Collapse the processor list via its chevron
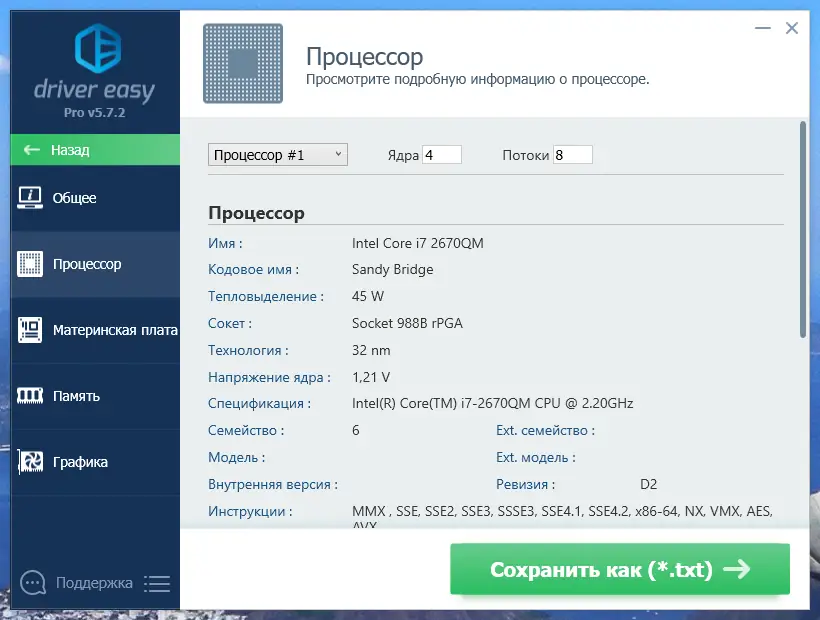This screenshot has height=620, width=820. tap(339, 154)
